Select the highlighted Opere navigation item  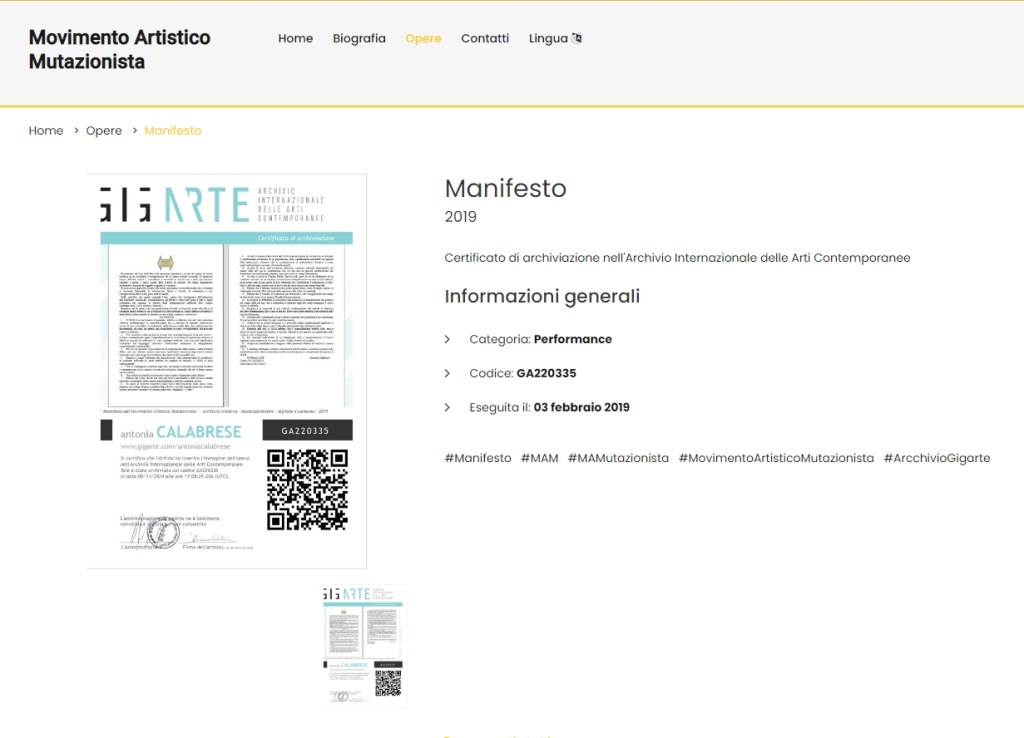tap(423, 39)
